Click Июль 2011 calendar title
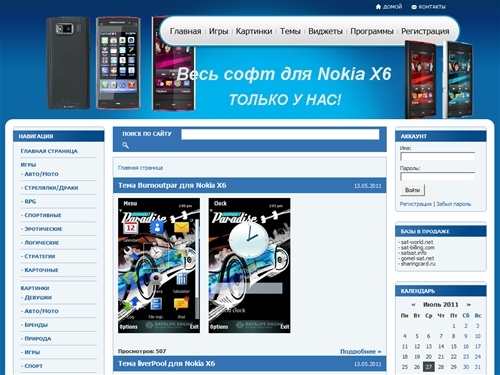The width and height of the screenshot is (500, 375). [x=441, y=304]
